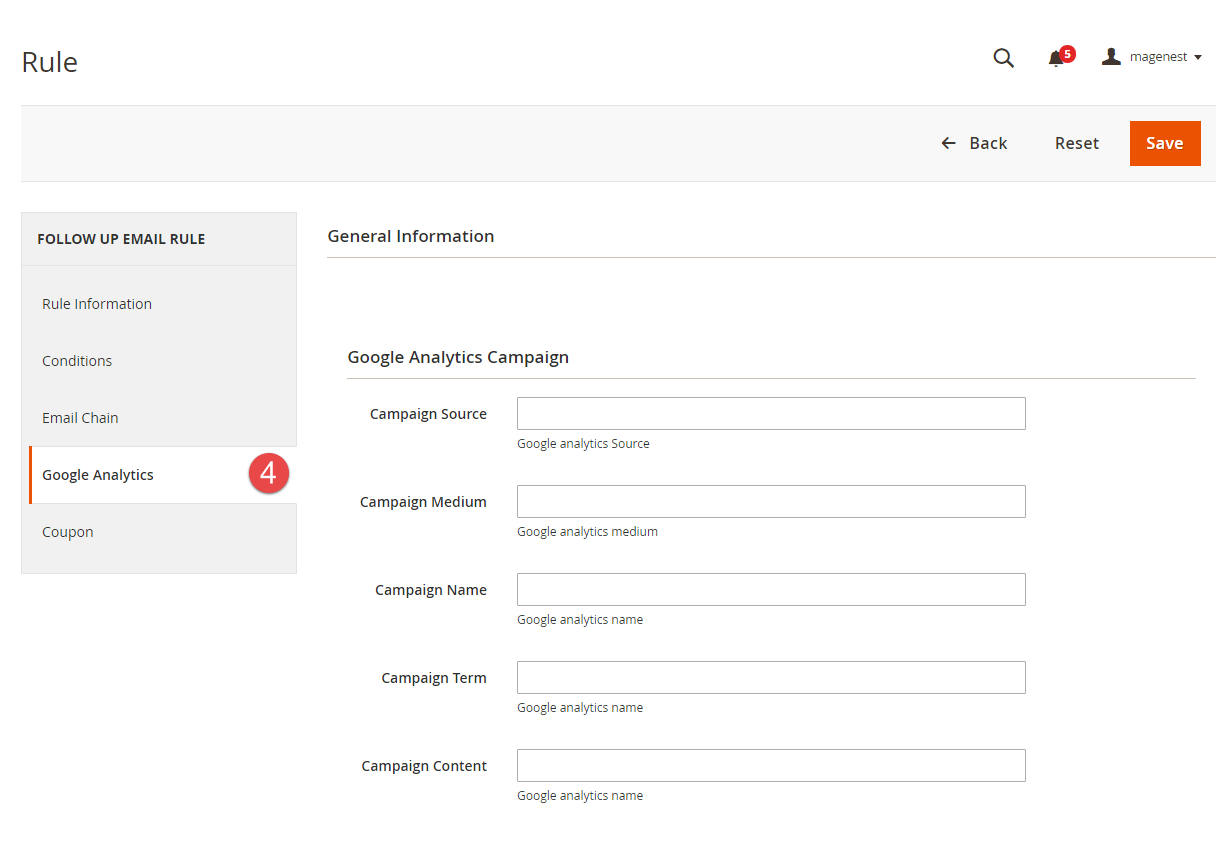
Task: Switch to the Conditions tab
Action: point(77,361)
